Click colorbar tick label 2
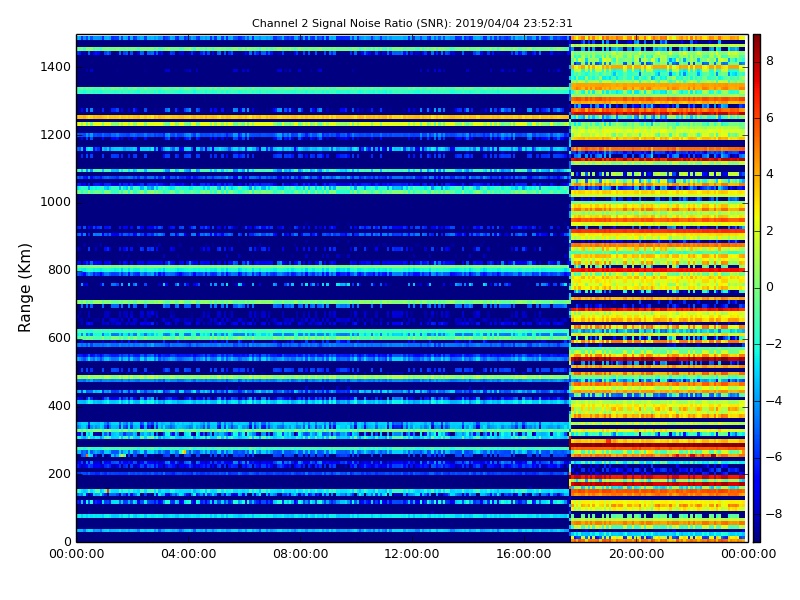The image size is (800, 600). 770,231
